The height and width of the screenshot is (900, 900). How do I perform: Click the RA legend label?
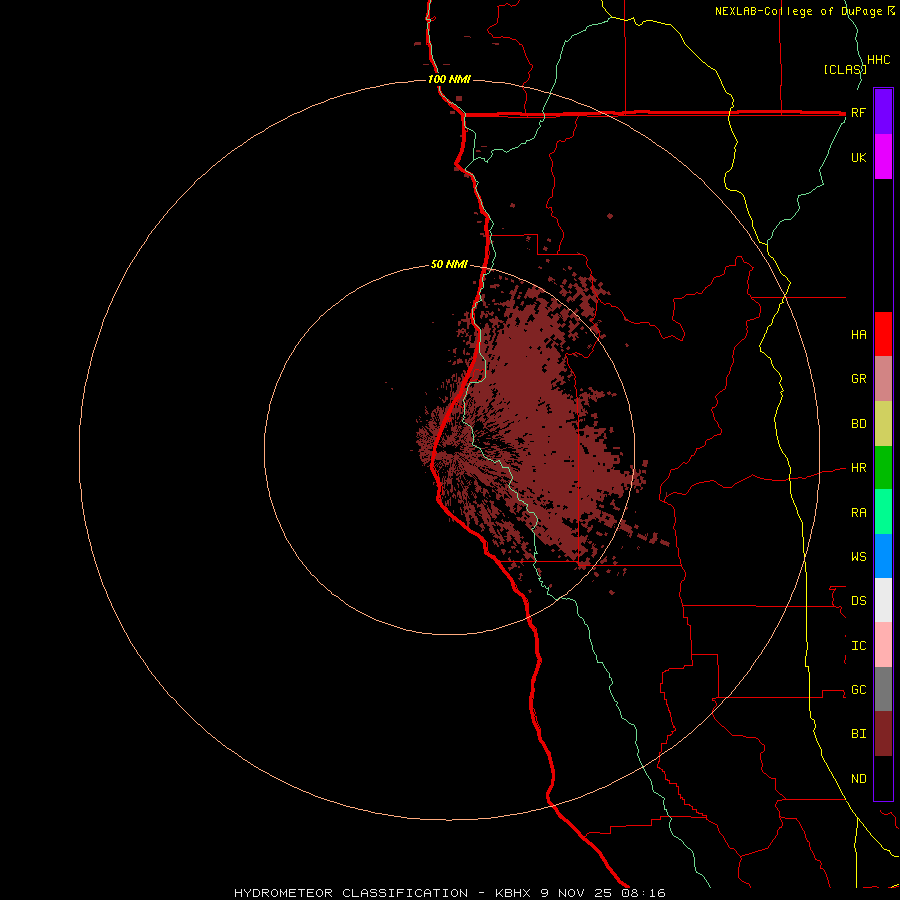[858, 513]
